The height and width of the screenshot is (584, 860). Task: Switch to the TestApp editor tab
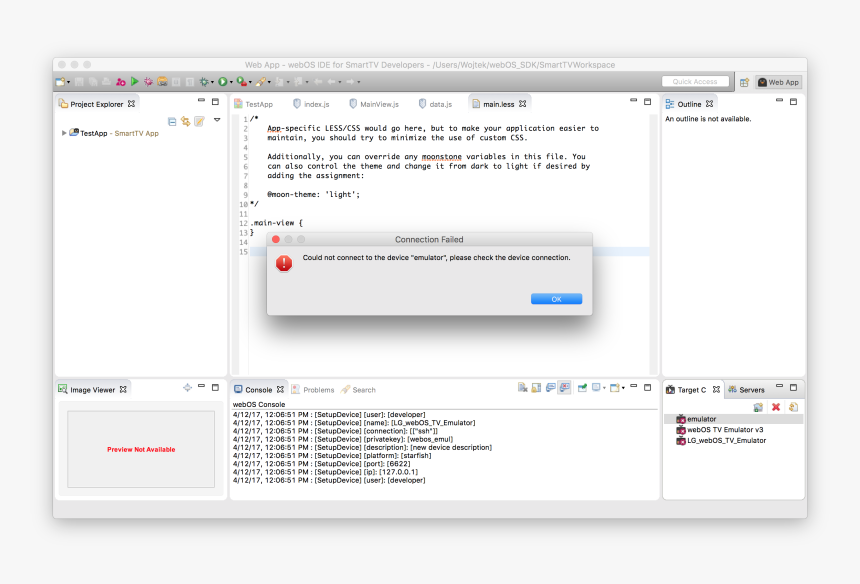click(x=253, y=104)
